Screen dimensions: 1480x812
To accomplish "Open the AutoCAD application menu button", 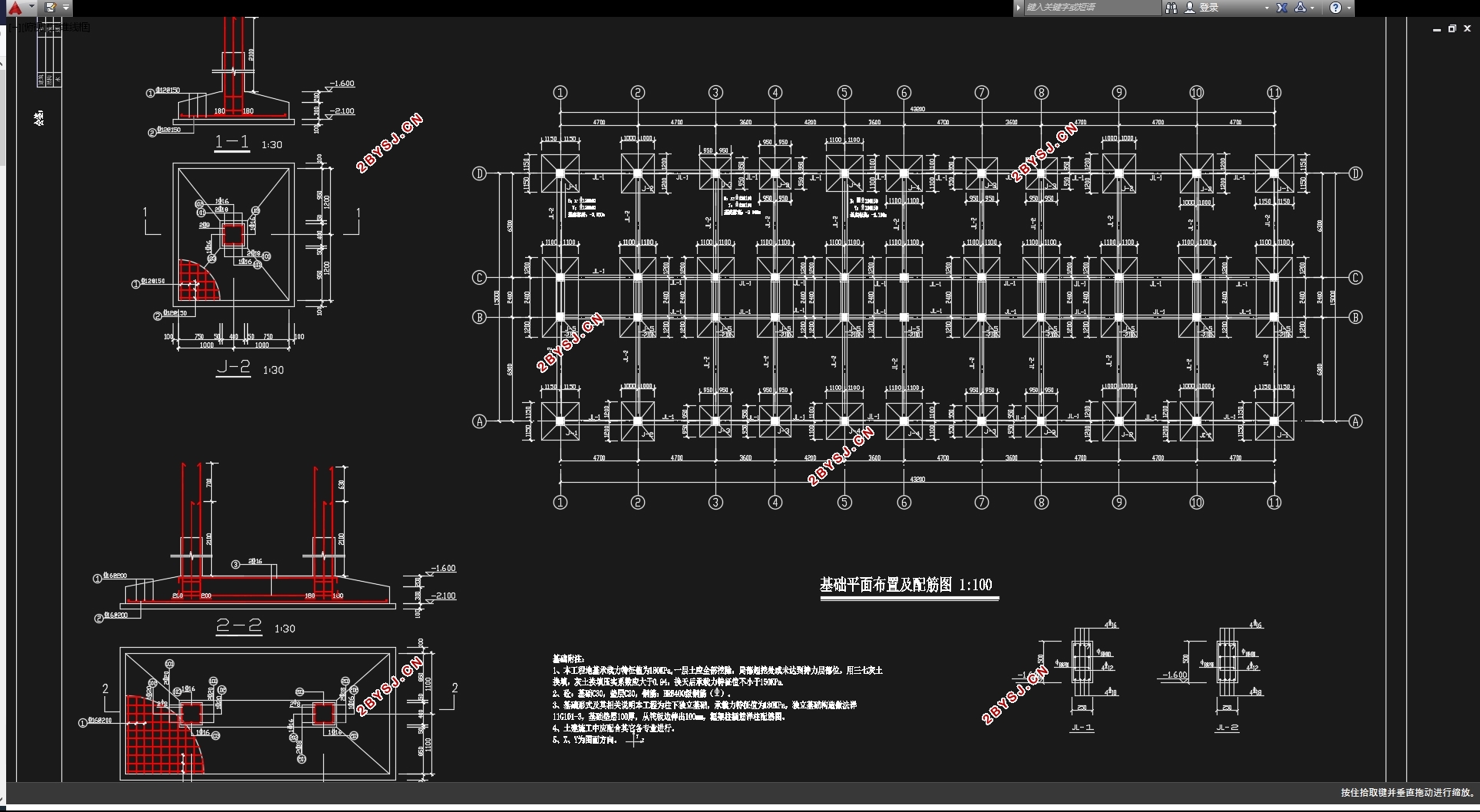I will coord(15,8).
